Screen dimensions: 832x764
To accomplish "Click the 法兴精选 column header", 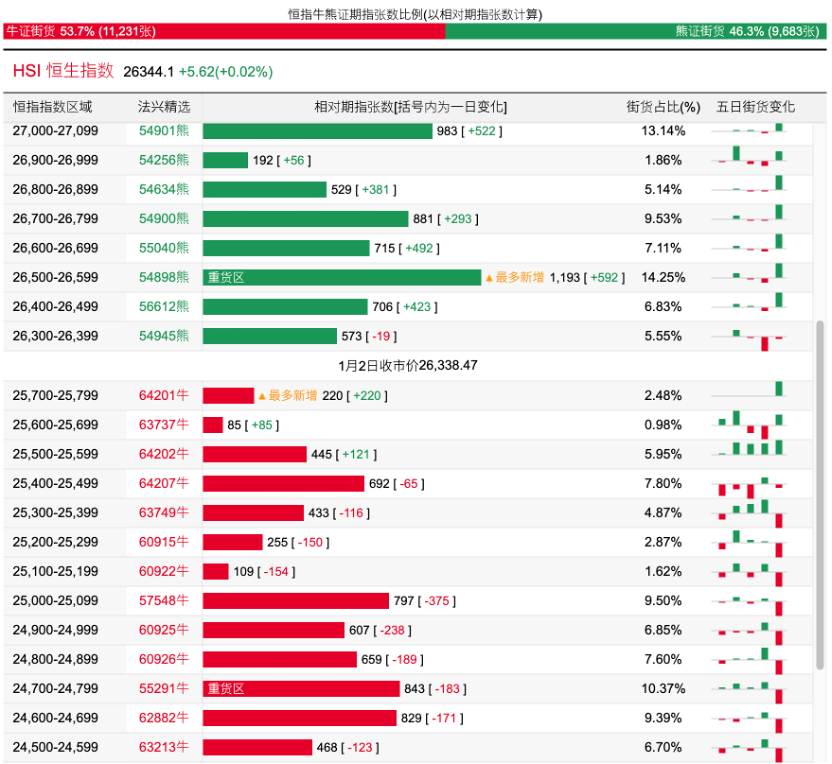I will [164, 107].
